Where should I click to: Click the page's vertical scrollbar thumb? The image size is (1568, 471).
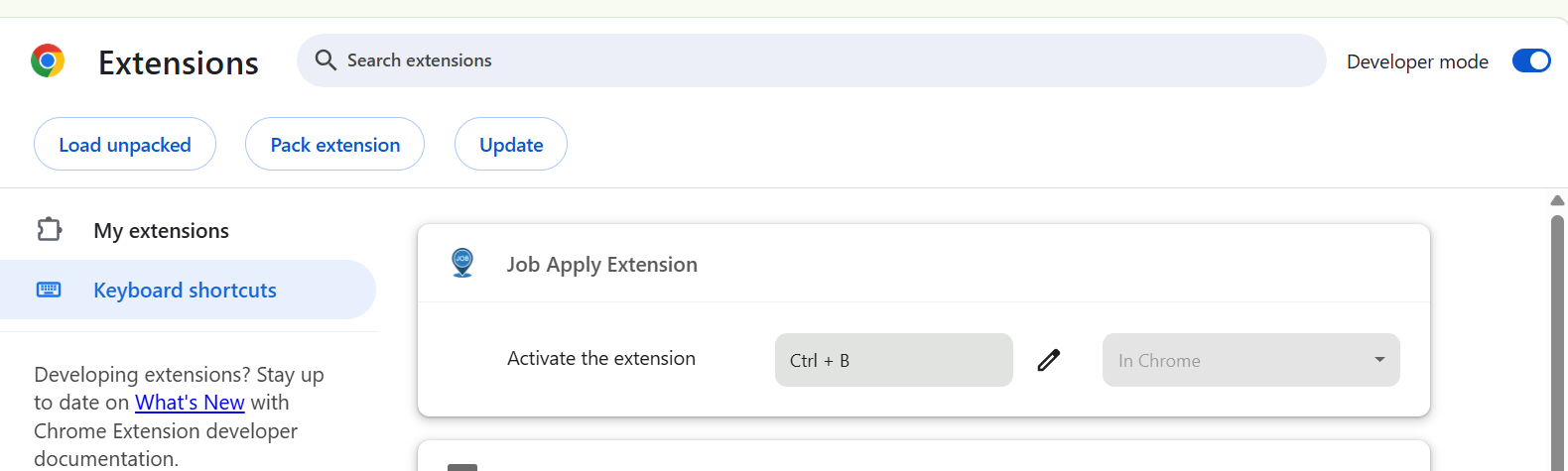click(x=1557, y=337)
